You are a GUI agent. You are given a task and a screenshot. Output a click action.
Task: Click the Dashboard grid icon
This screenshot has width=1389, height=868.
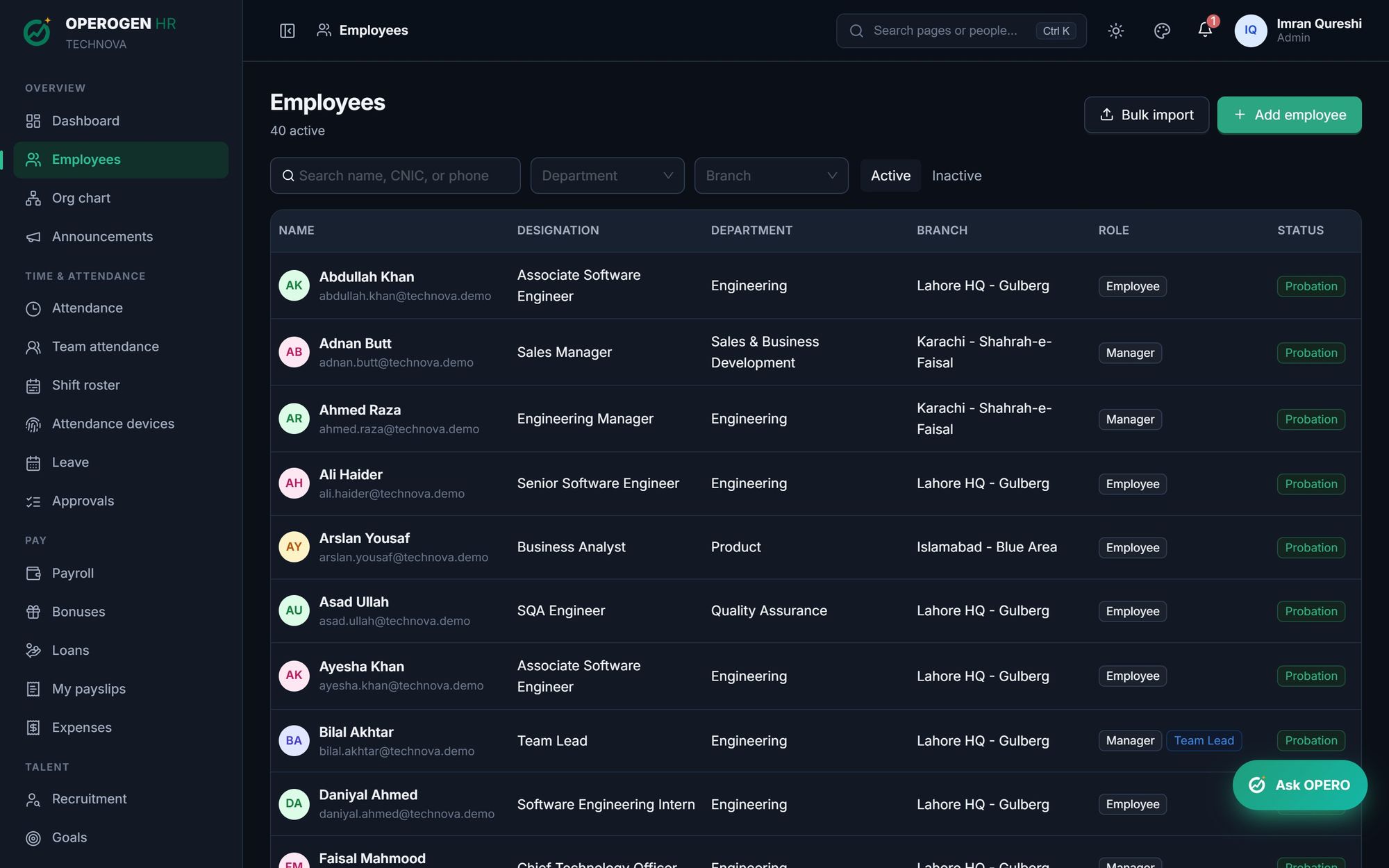33,121
